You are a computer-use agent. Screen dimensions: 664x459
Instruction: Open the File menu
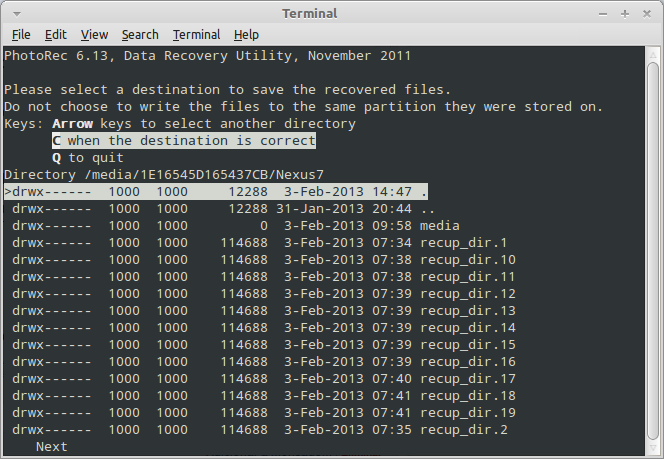point(21,35)
